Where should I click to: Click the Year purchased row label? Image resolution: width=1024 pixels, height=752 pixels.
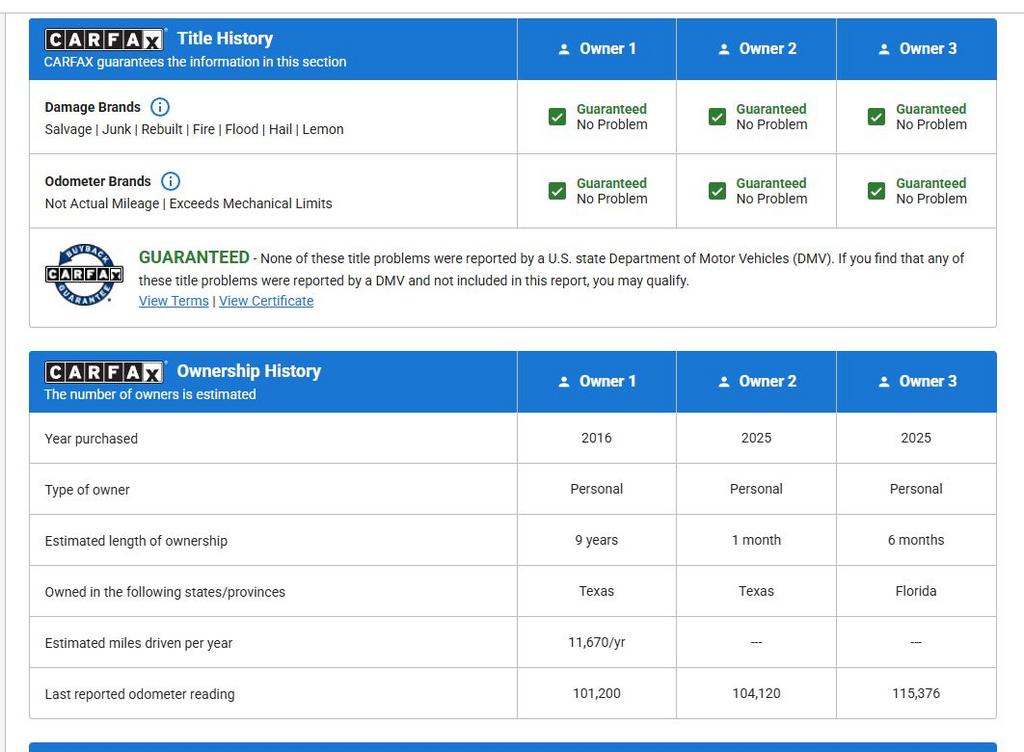(x=91, y=439)
